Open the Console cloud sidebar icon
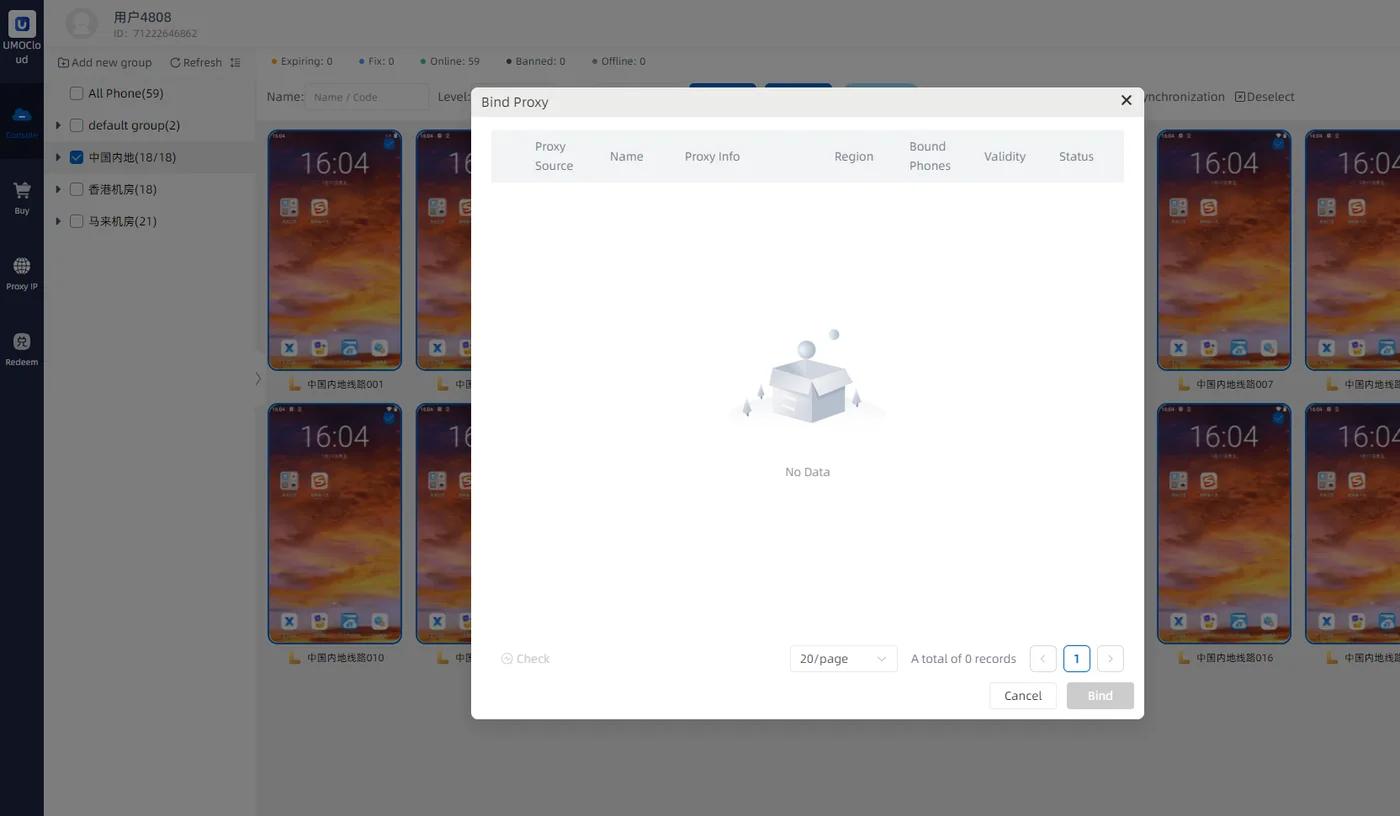The width and height of the screenshot is (1400, 816). (x=22, y=115)
